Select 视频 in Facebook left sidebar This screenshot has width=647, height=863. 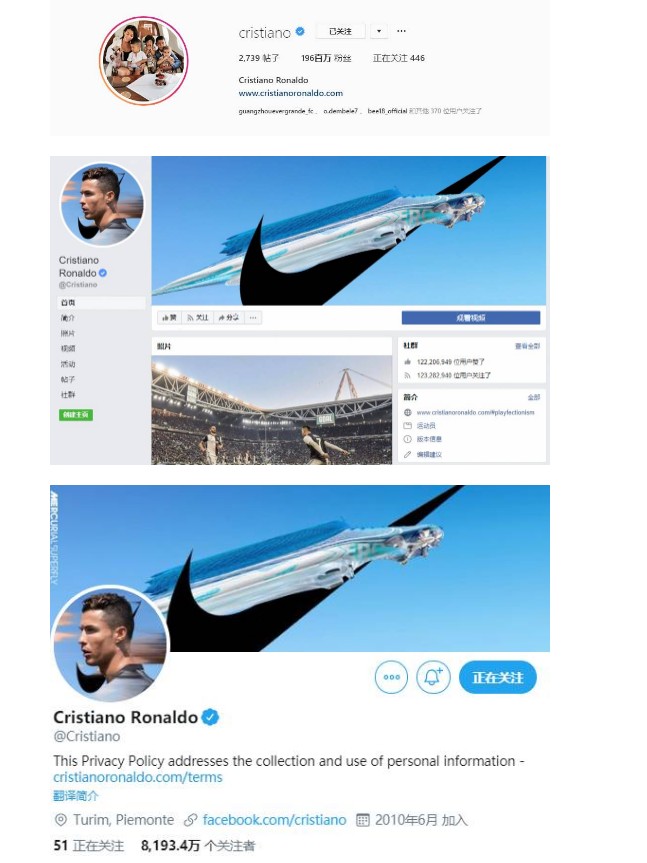coord(68,348)
